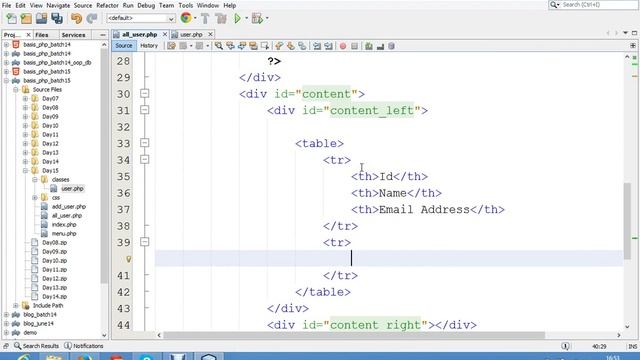The image size is (640, 360).
Task: Open the File menu
Action: click(6, 5)
